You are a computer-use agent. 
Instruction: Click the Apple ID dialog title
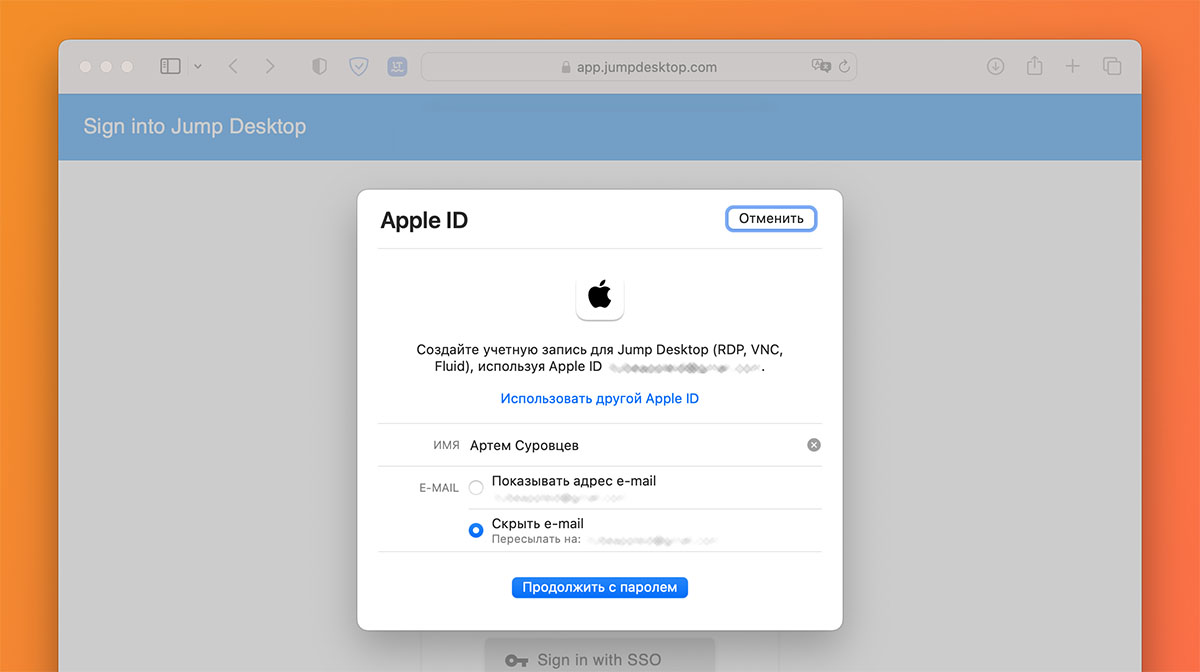pyautogui.click(x=424, y=221)
